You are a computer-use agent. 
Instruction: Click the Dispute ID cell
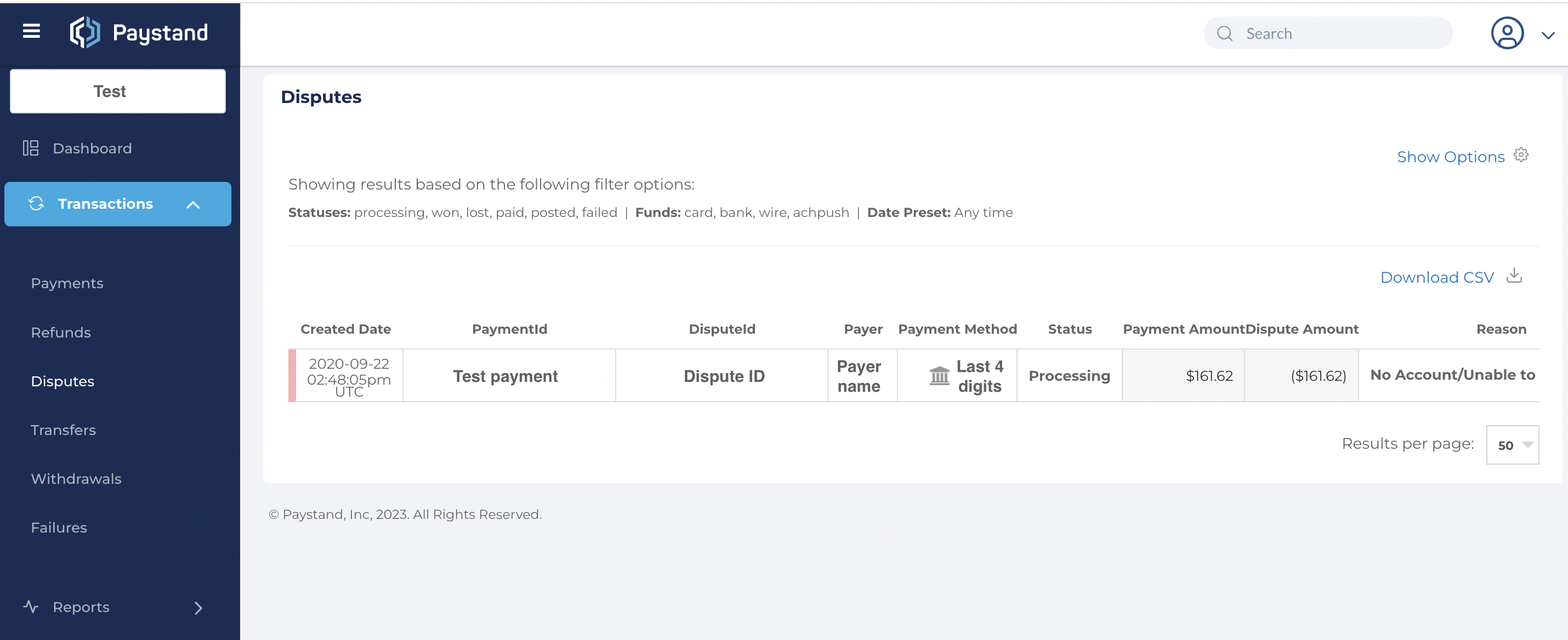click(722, 376)
